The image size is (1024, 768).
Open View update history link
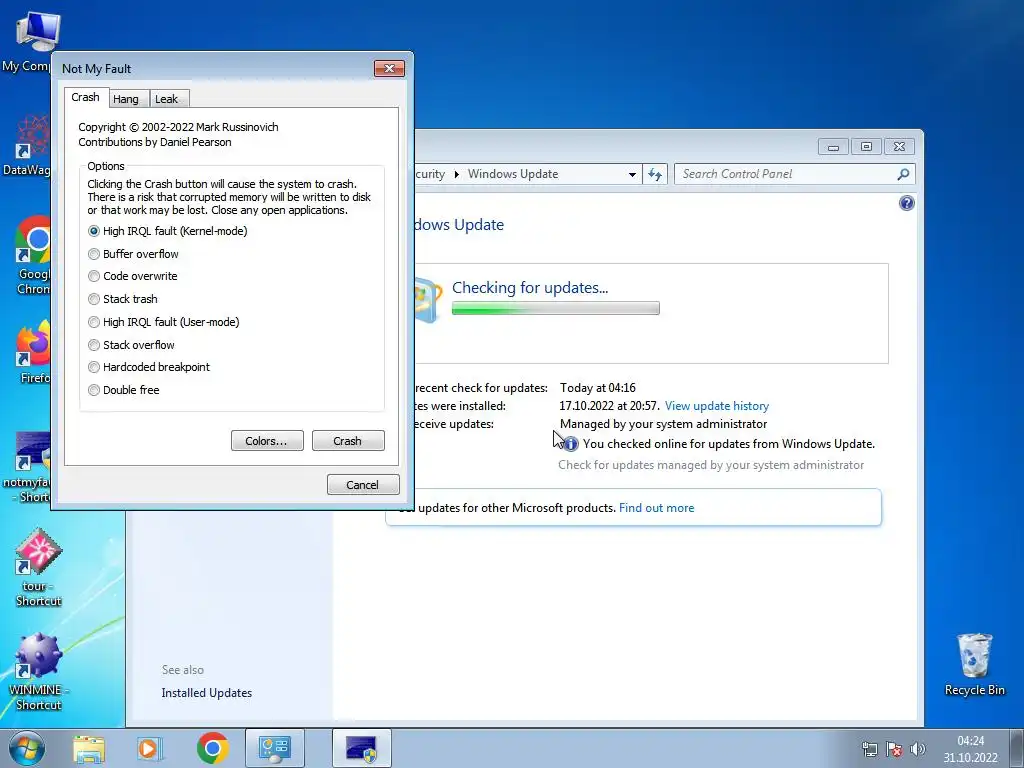tap(716, 406)
